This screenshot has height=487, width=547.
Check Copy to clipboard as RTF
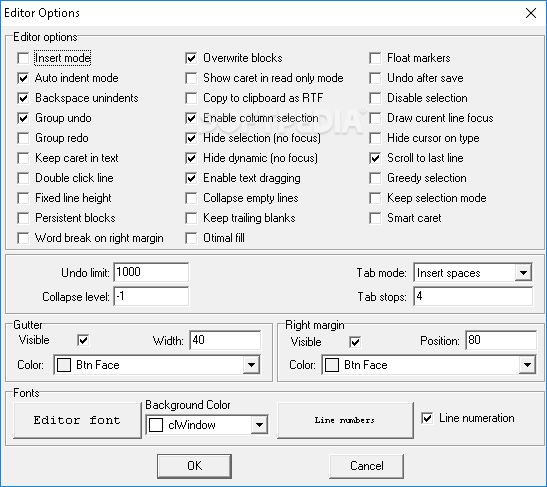(191, 98)
